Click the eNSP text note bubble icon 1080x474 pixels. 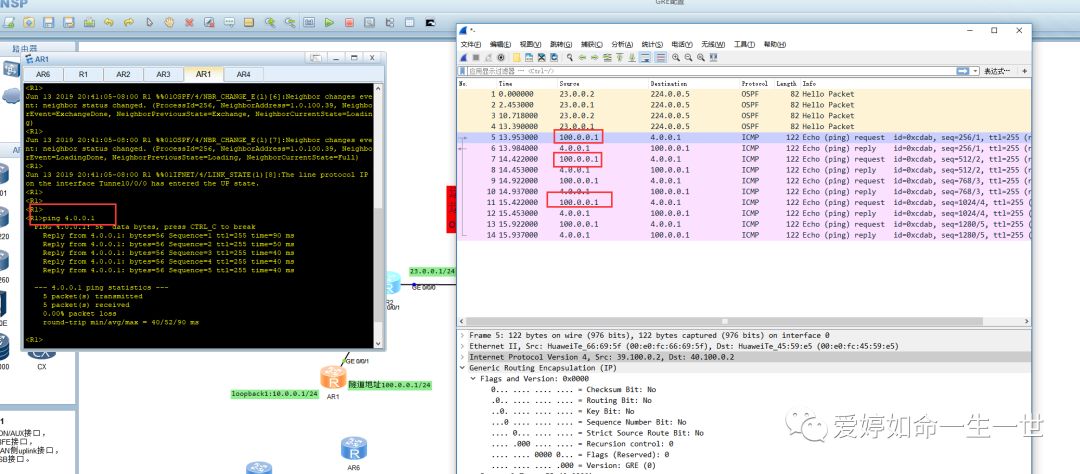tap(229, 22)
